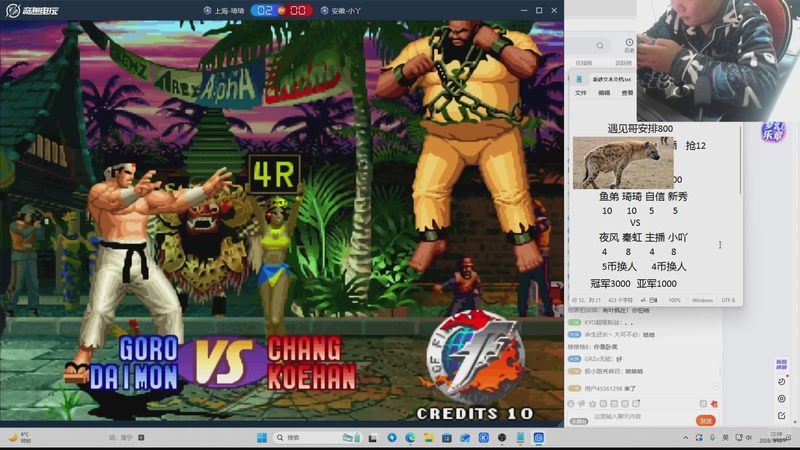Open the blue K app in taskbar
The width and height of the screenshot is (800, 450).
(x=484, y=438)
